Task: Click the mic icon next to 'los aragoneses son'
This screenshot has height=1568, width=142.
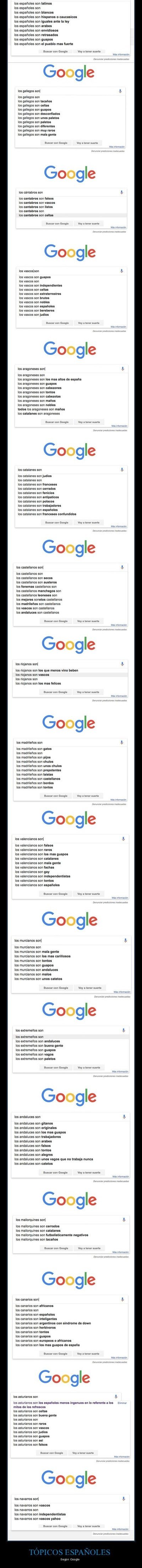Action: pyautogui.click(x=122, y=369)
